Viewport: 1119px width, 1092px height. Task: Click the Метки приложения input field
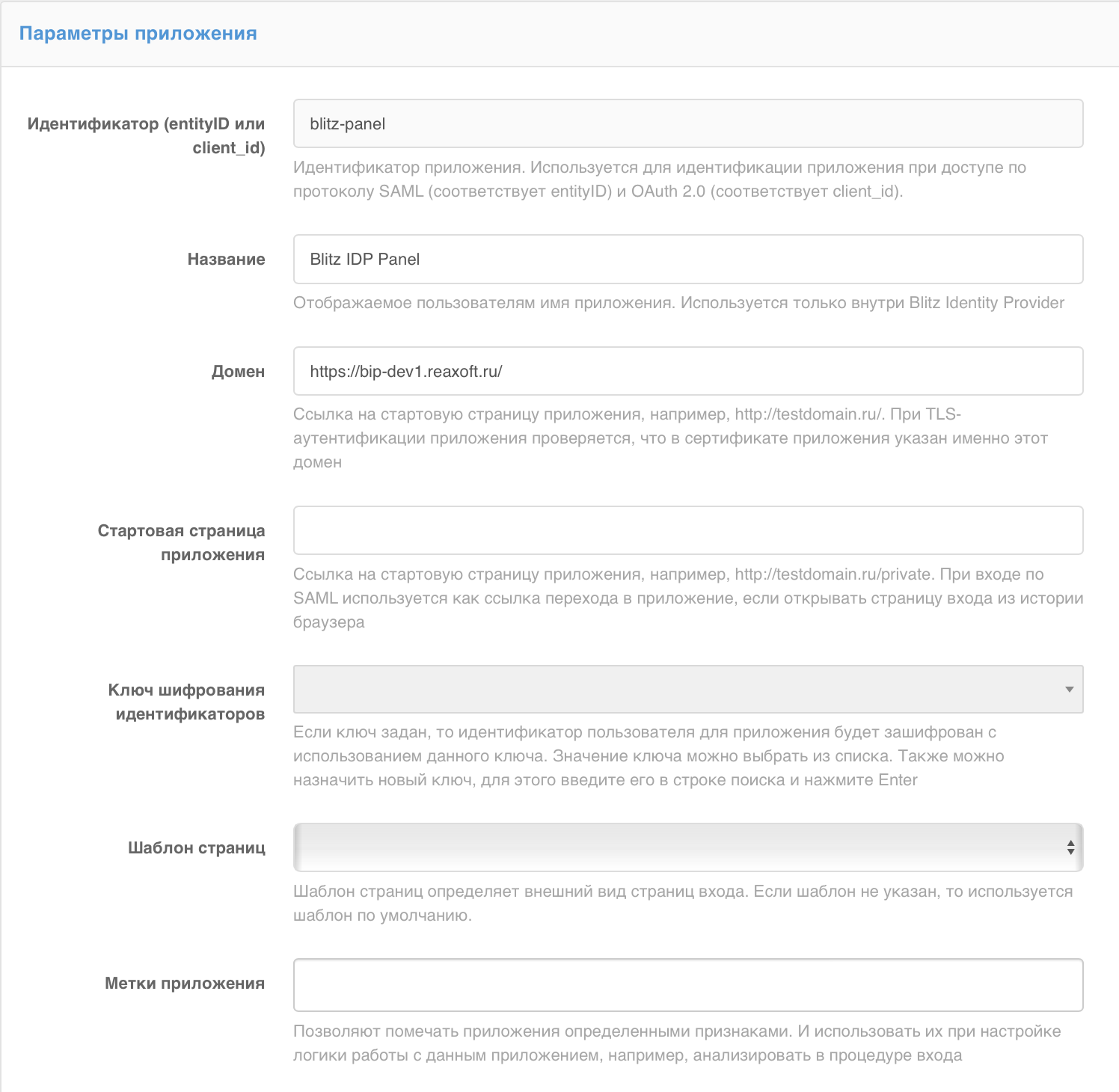(x=688, y=984)
